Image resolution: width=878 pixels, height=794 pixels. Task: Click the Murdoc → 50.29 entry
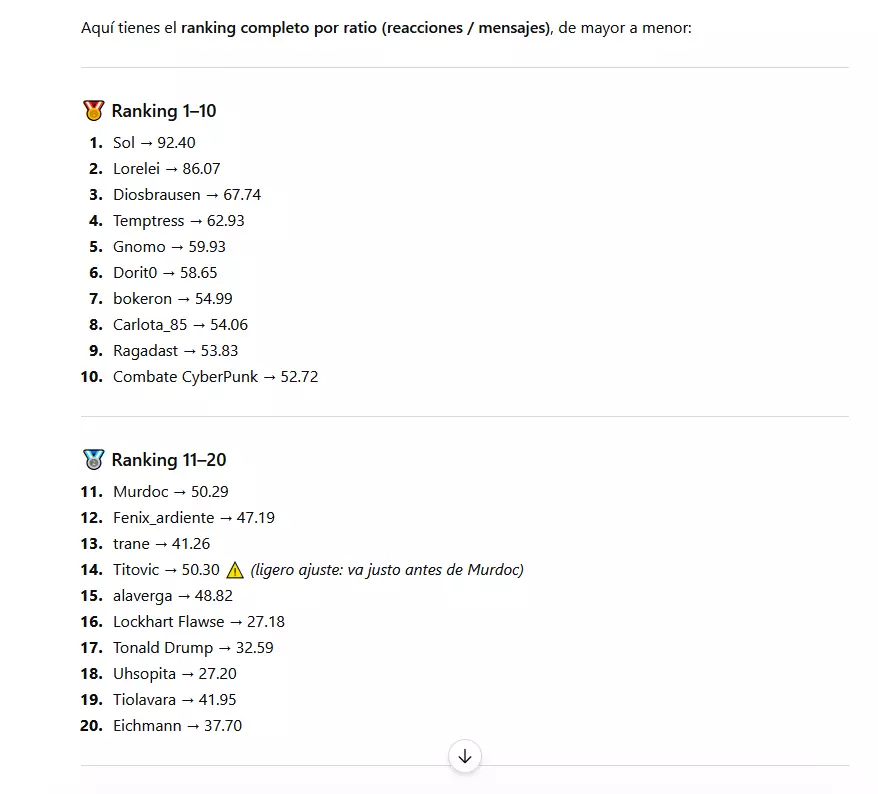[171, 492]
